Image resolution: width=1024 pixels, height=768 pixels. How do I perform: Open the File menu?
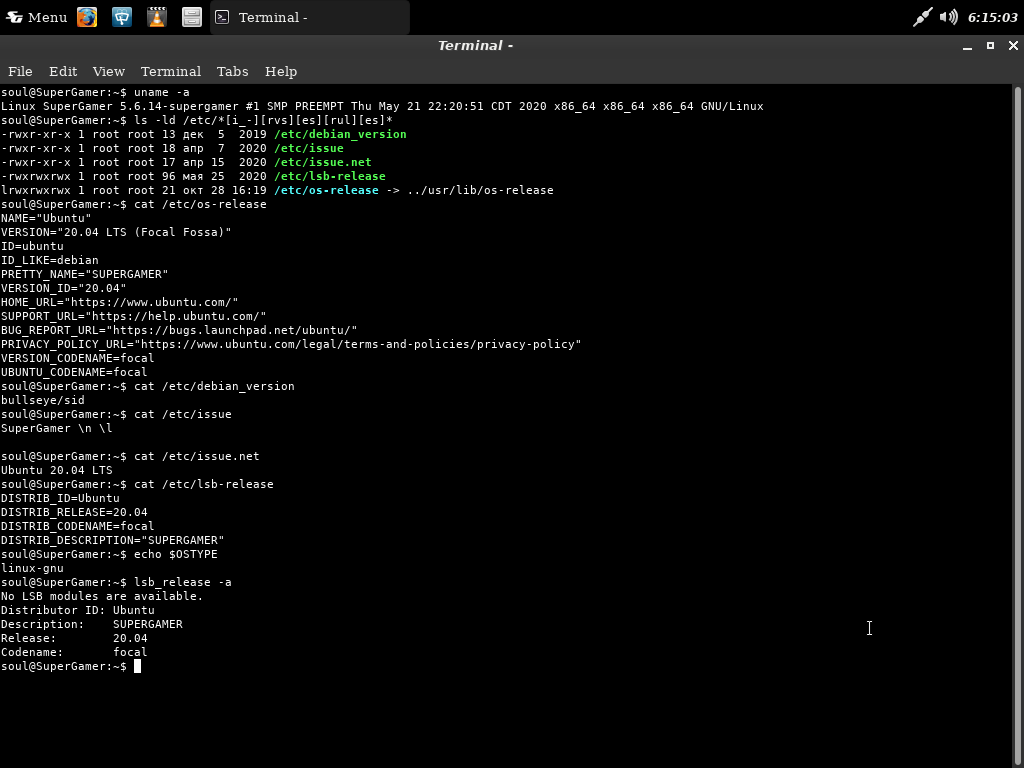pyautogui.click(x=20, y=71)
